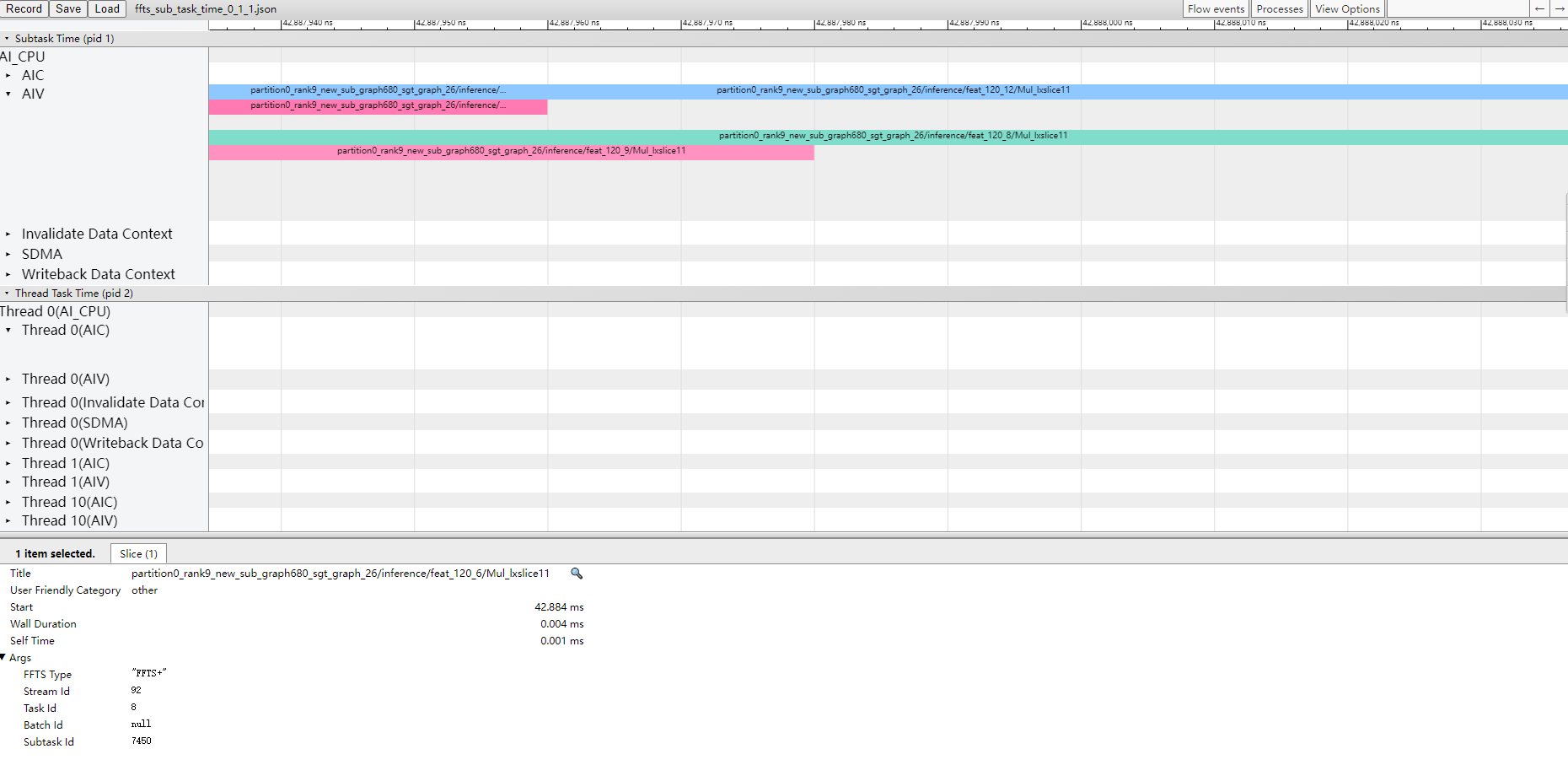Expand Thread 0(AIV) track

(x=8, y=380)
